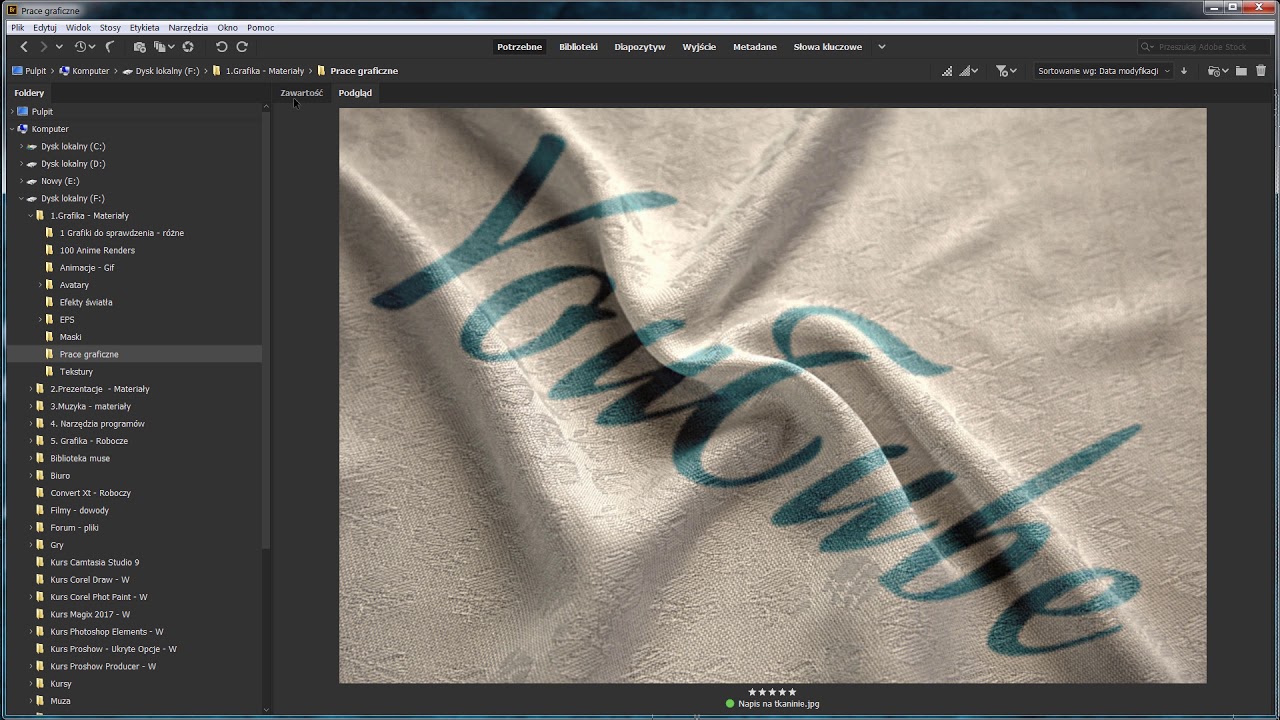Image resolution: width=1280 pixels, height=720 pixels.
Task: Switch to Metadane workspace
Action: coord(755,47)
